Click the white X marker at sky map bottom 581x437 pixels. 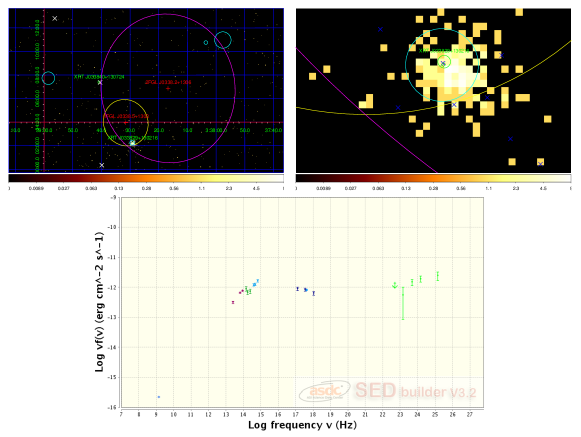102,165
